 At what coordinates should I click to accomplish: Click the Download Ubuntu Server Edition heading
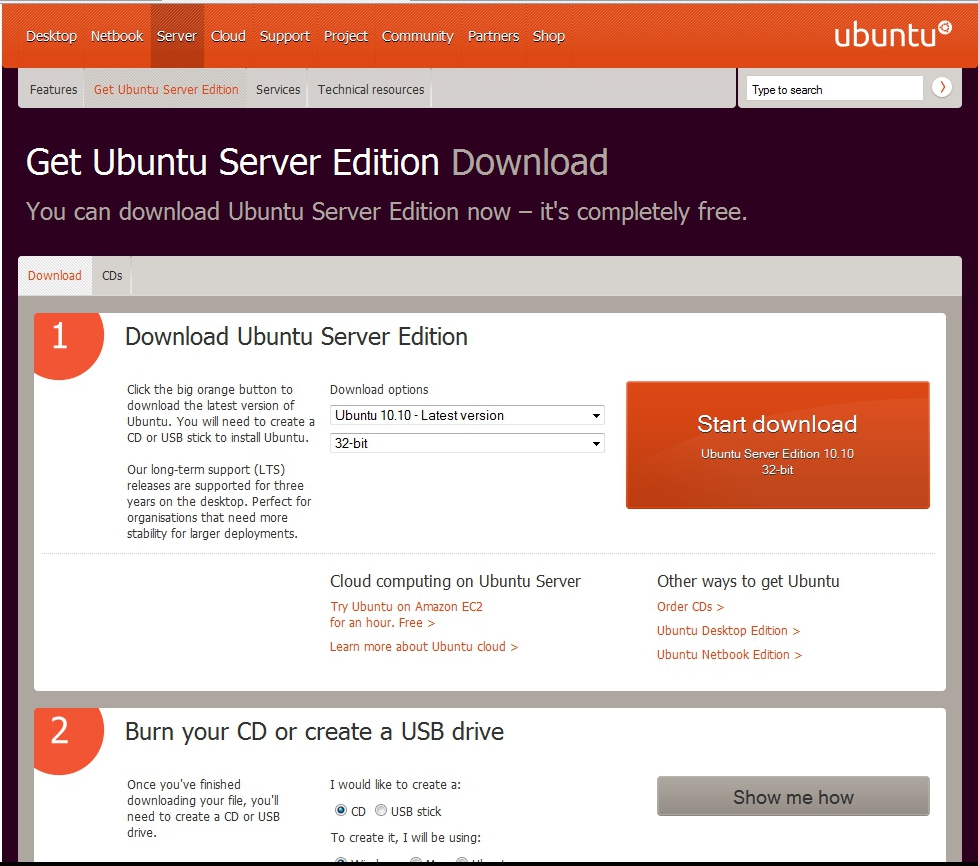296,337
